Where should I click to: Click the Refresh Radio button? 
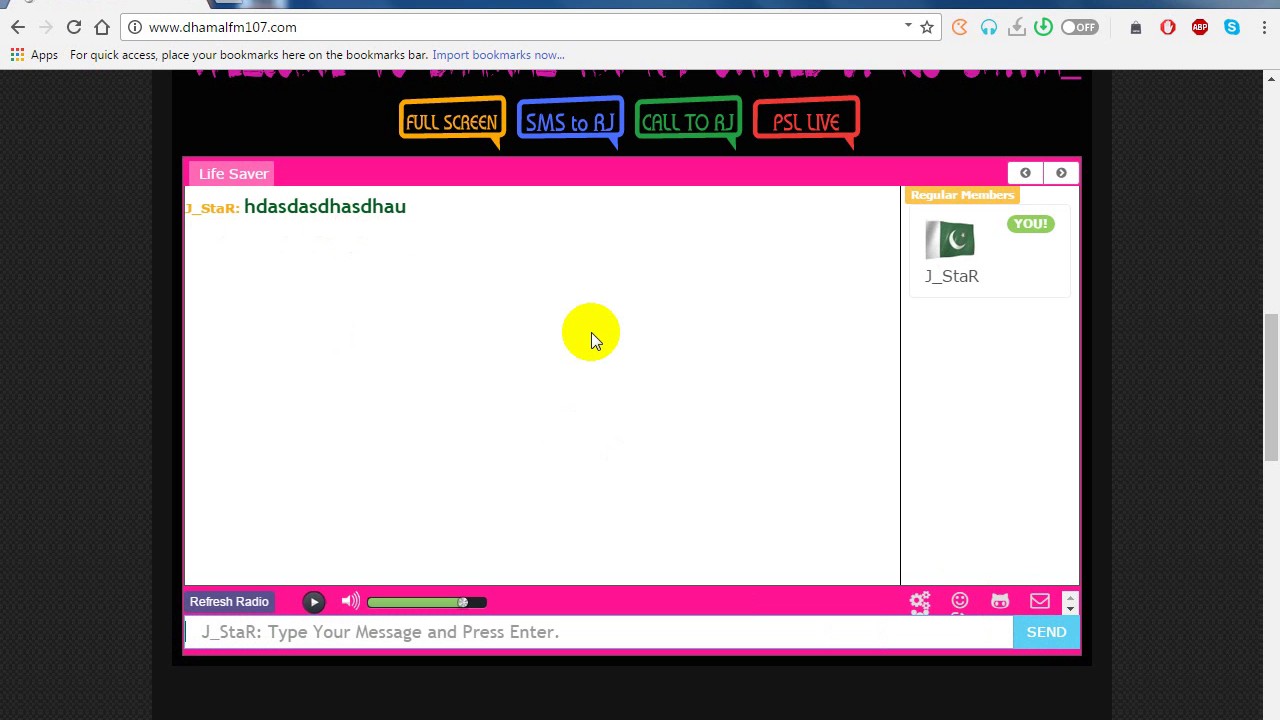(229, 601)
